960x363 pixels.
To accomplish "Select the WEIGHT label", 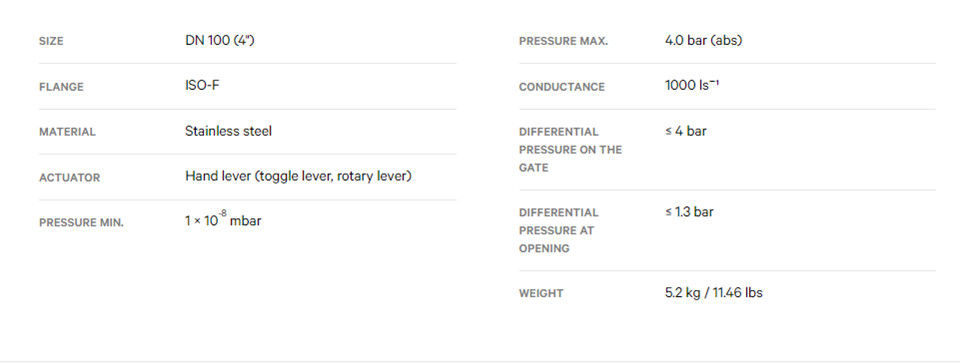I will pos(541,294).
